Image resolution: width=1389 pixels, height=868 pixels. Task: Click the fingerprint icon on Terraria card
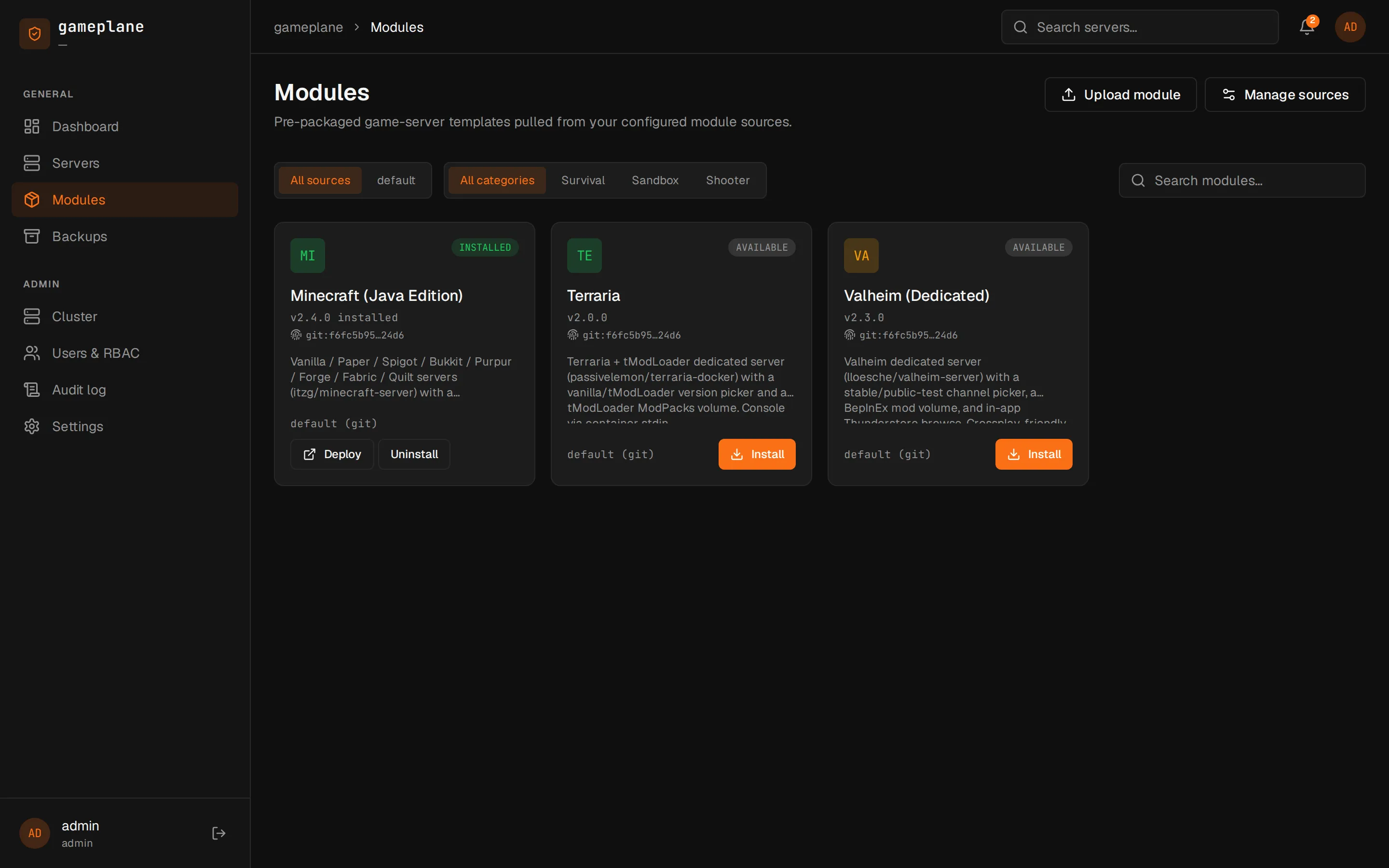pos(573,335)
